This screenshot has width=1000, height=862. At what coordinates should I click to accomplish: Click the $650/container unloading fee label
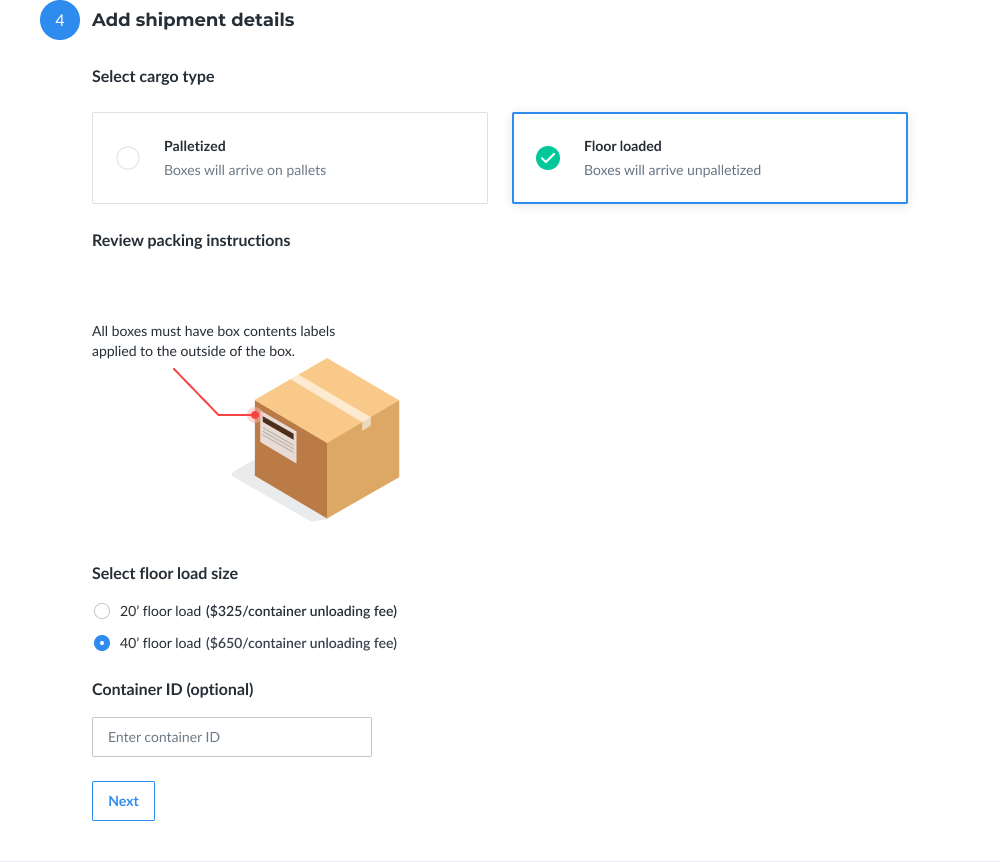tap(301, 643)
